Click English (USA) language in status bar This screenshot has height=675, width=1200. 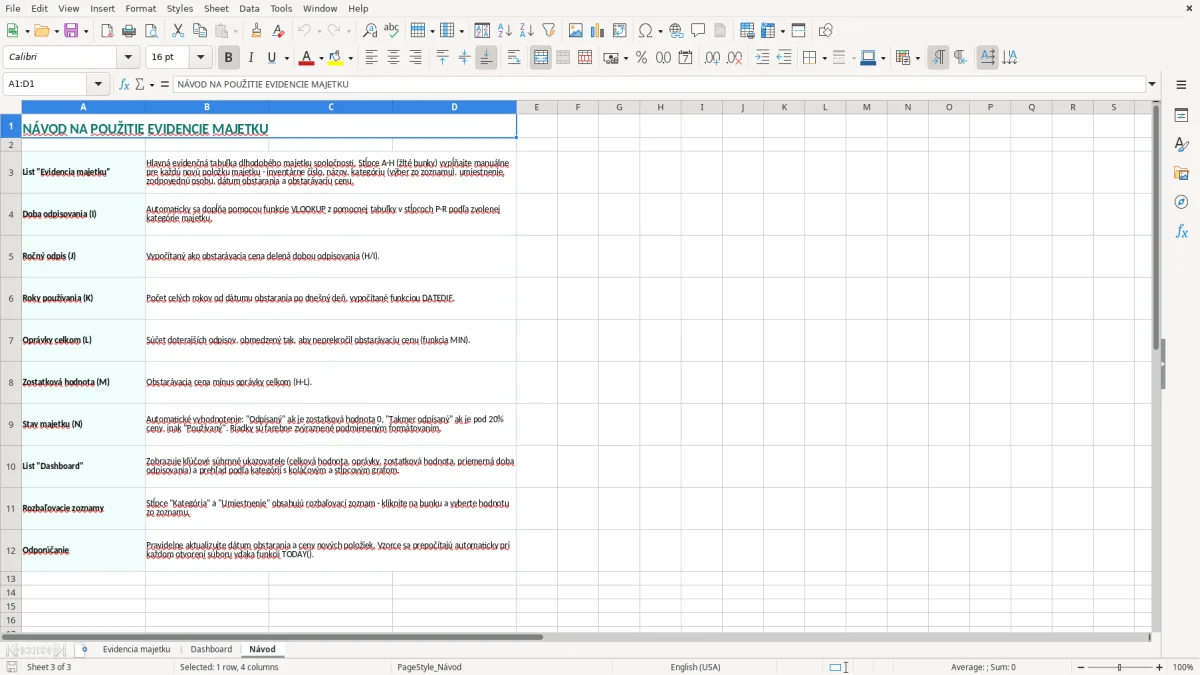click(x=695, y=667)
